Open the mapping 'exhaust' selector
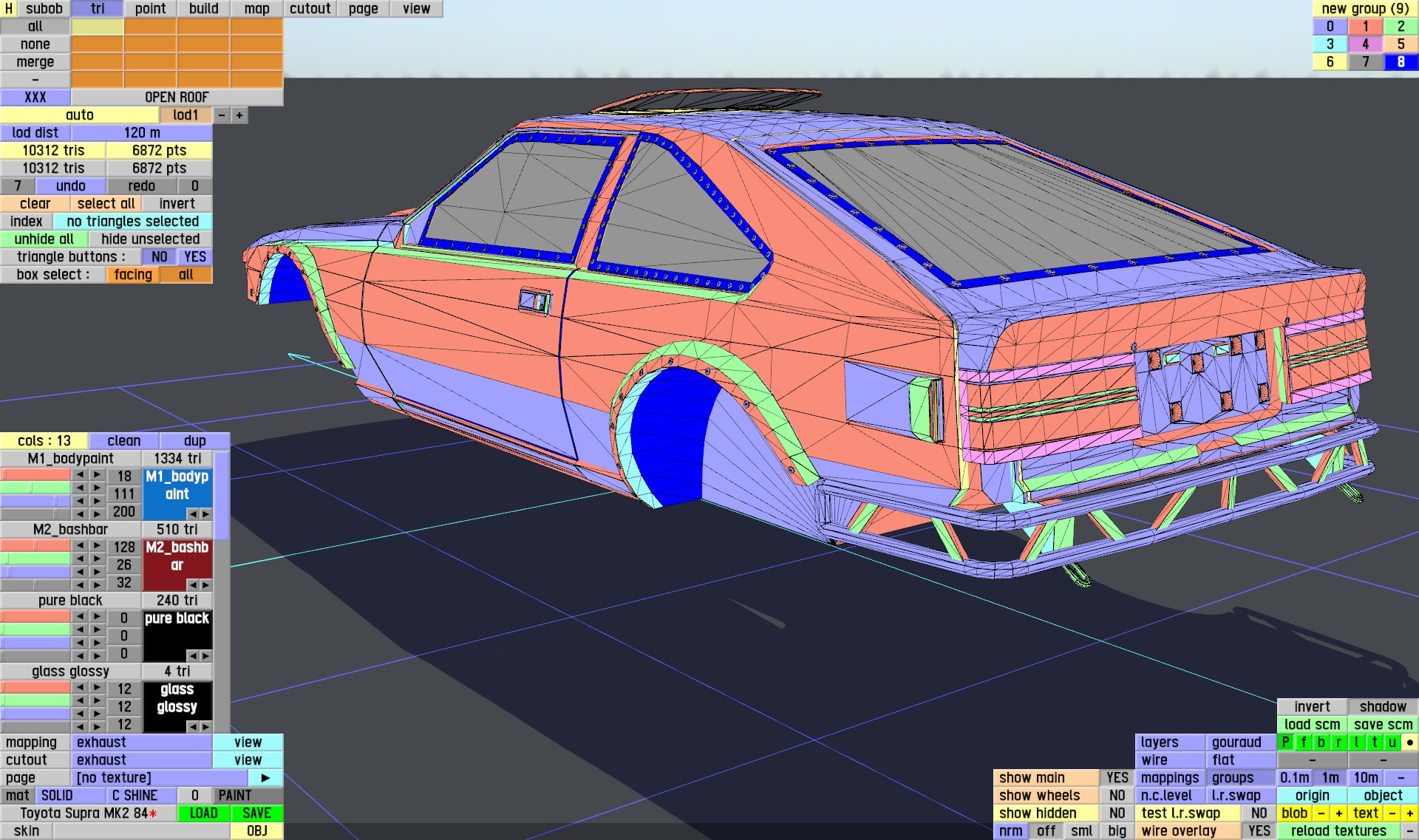The width and height of the screenshot is (1419, 840). tap(141, 742)
